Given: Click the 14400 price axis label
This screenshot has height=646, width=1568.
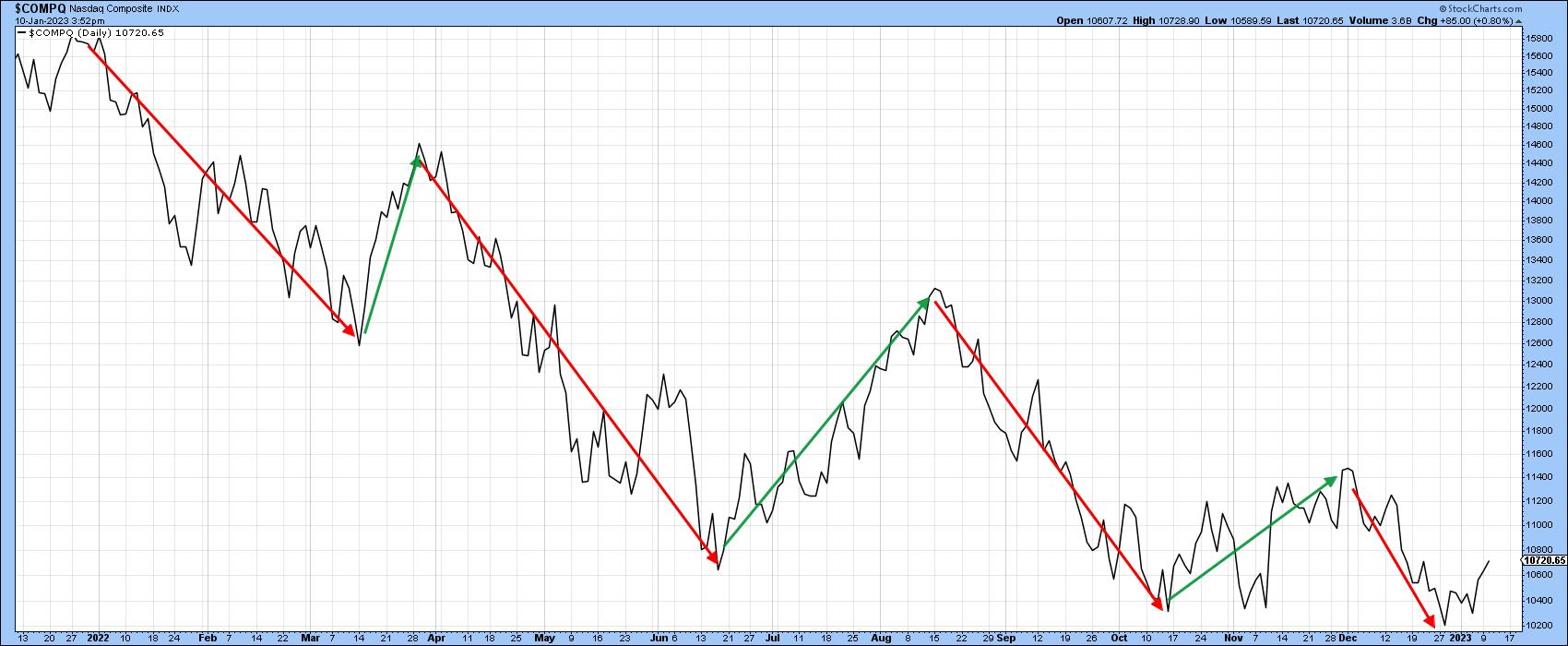Looking at the screenshot, I should tap(1539, 163).
